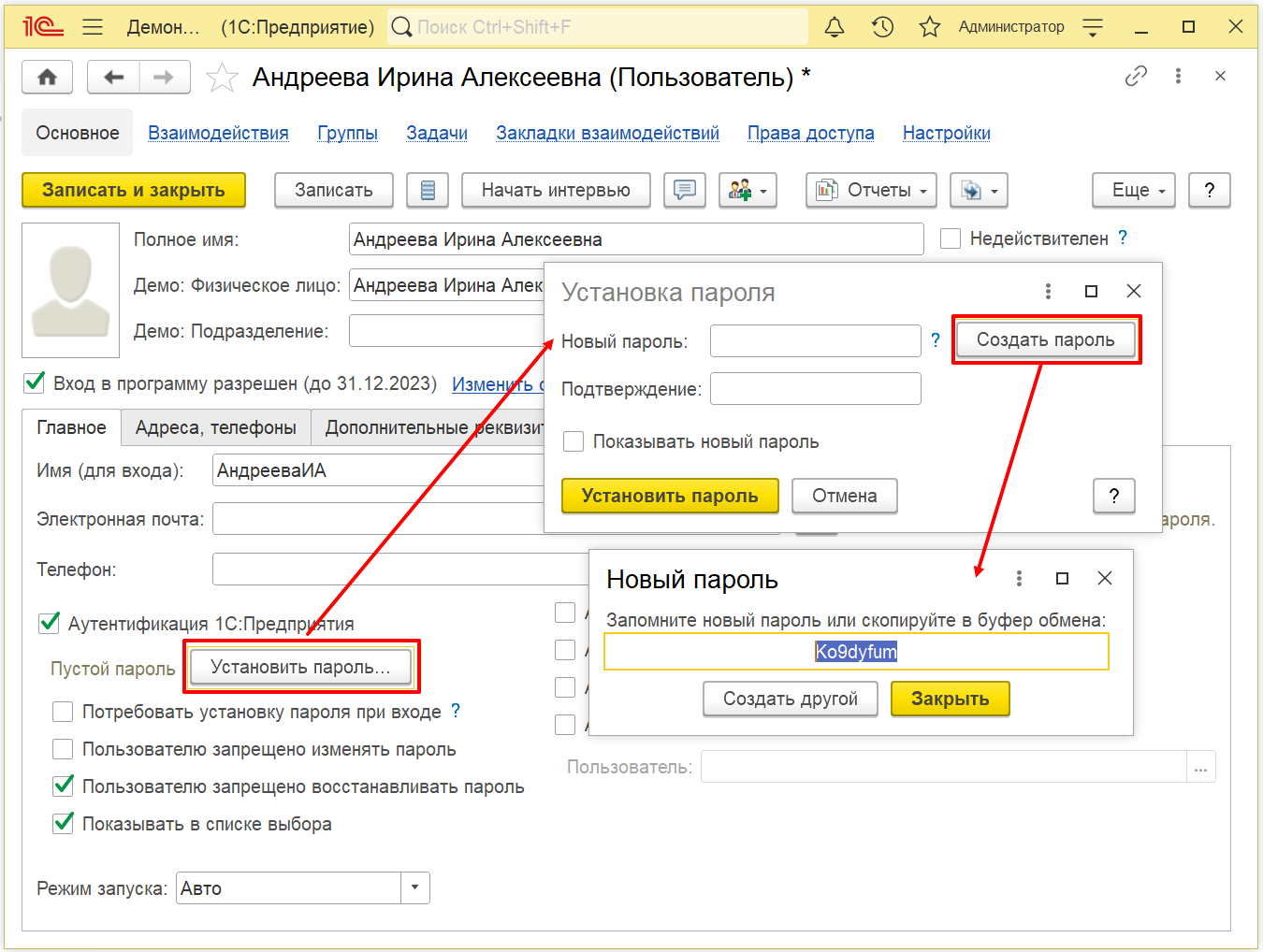Uncheck Пользователю запрещено восстанавливать пароль
Image resolution: width=1263 pixels, height=952 pixels.
click(63, 786)
